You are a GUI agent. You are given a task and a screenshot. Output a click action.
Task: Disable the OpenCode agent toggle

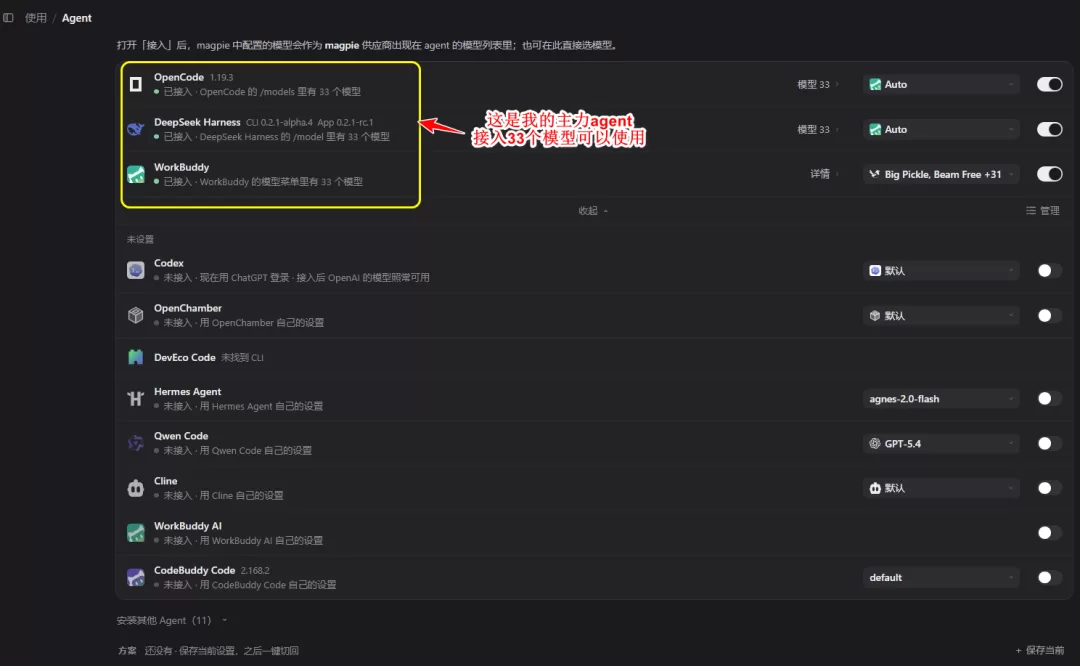(x=1049, y=84)
